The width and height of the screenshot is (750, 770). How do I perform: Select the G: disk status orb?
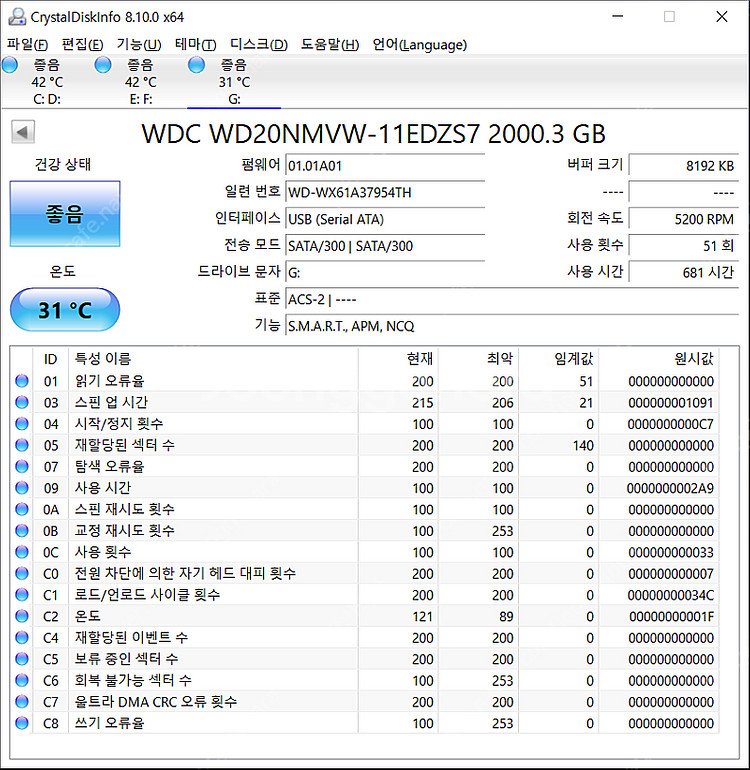(x=197, y=65)
